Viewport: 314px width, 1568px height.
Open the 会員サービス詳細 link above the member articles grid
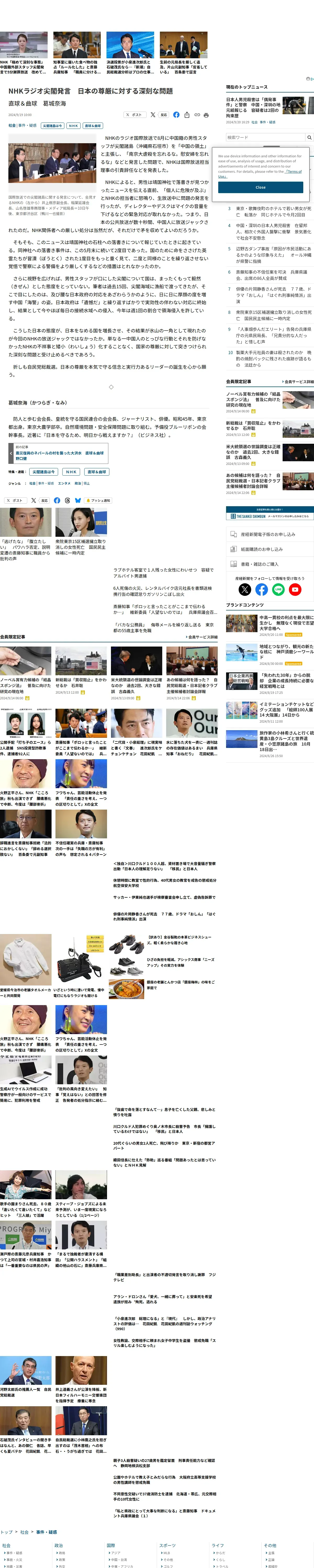[201, 637]
